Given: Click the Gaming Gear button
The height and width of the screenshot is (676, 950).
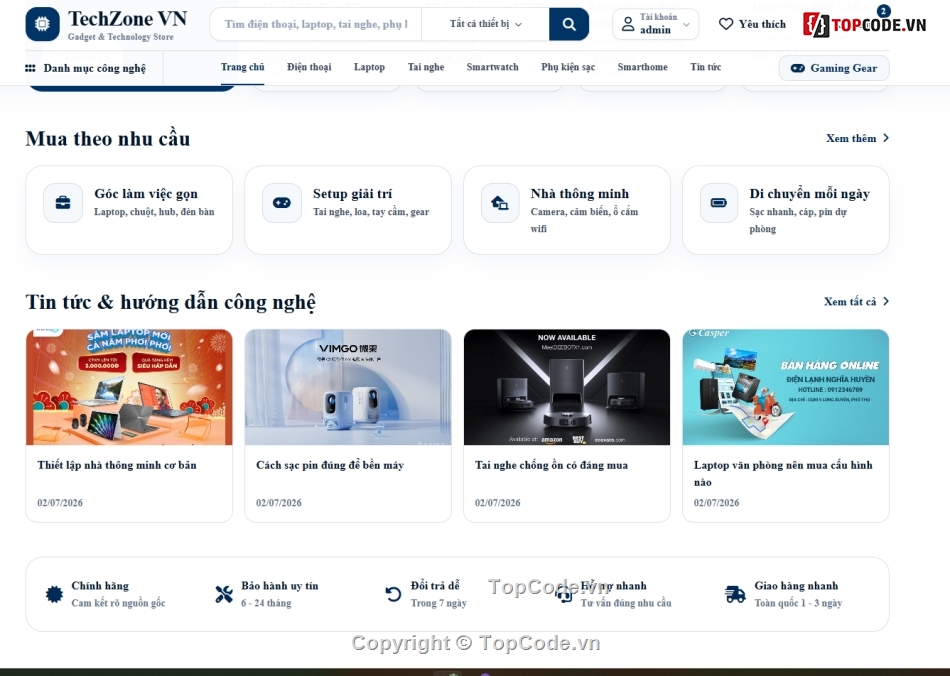Looking at the screenshot, I should pyautogui.click(x=834, y=68).
